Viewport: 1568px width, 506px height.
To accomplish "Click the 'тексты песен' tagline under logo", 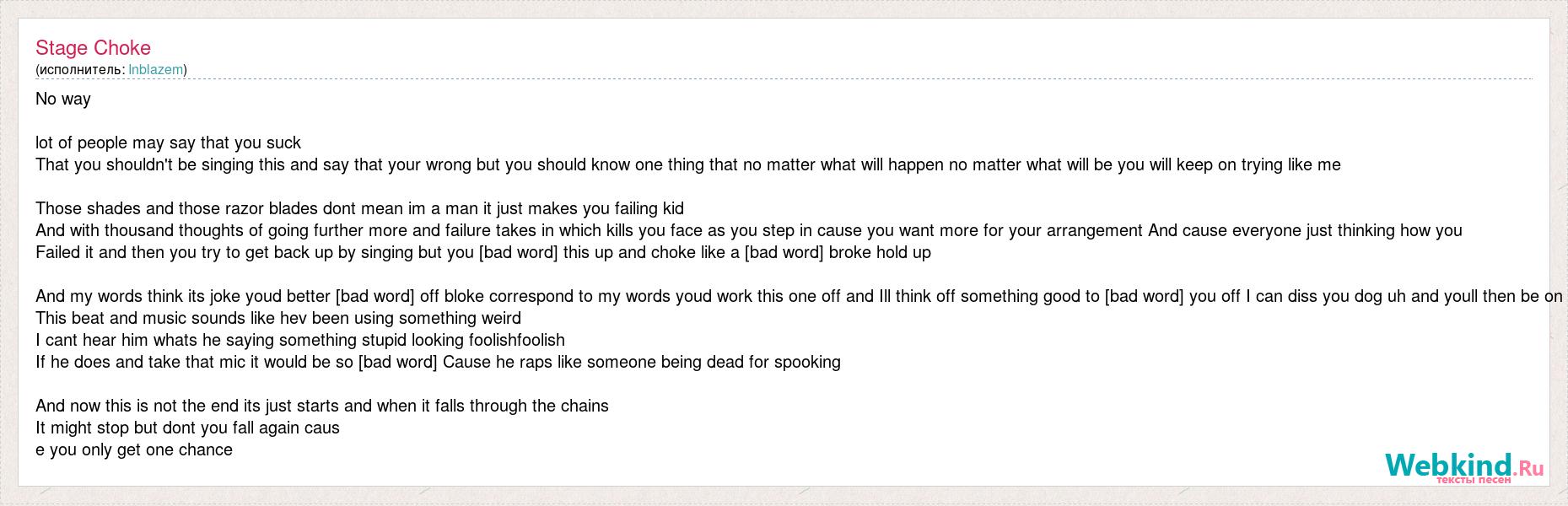I will tap(1474, 480).
